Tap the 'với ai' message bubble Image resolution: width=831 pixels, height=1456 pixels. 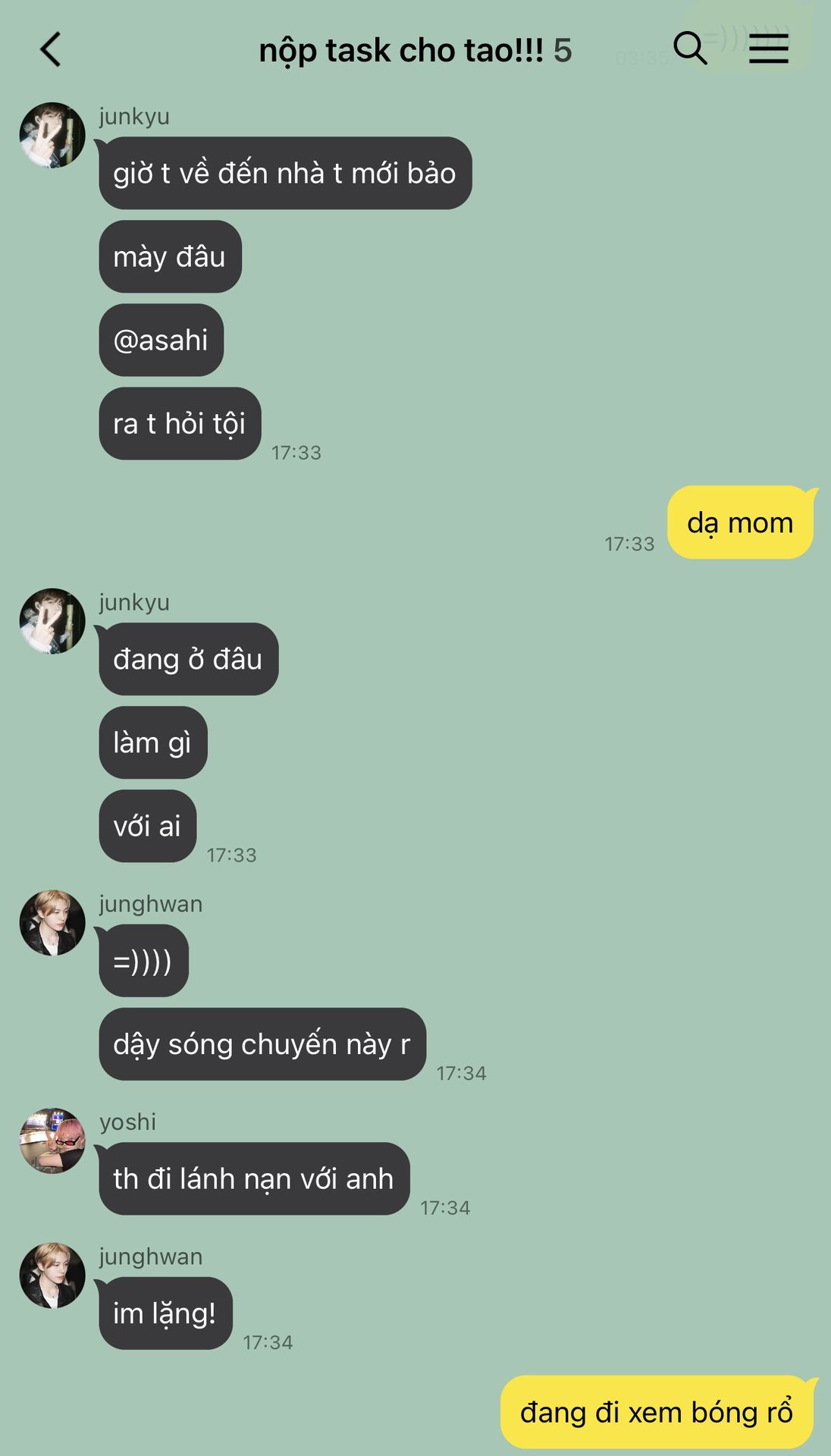point(147,826)
